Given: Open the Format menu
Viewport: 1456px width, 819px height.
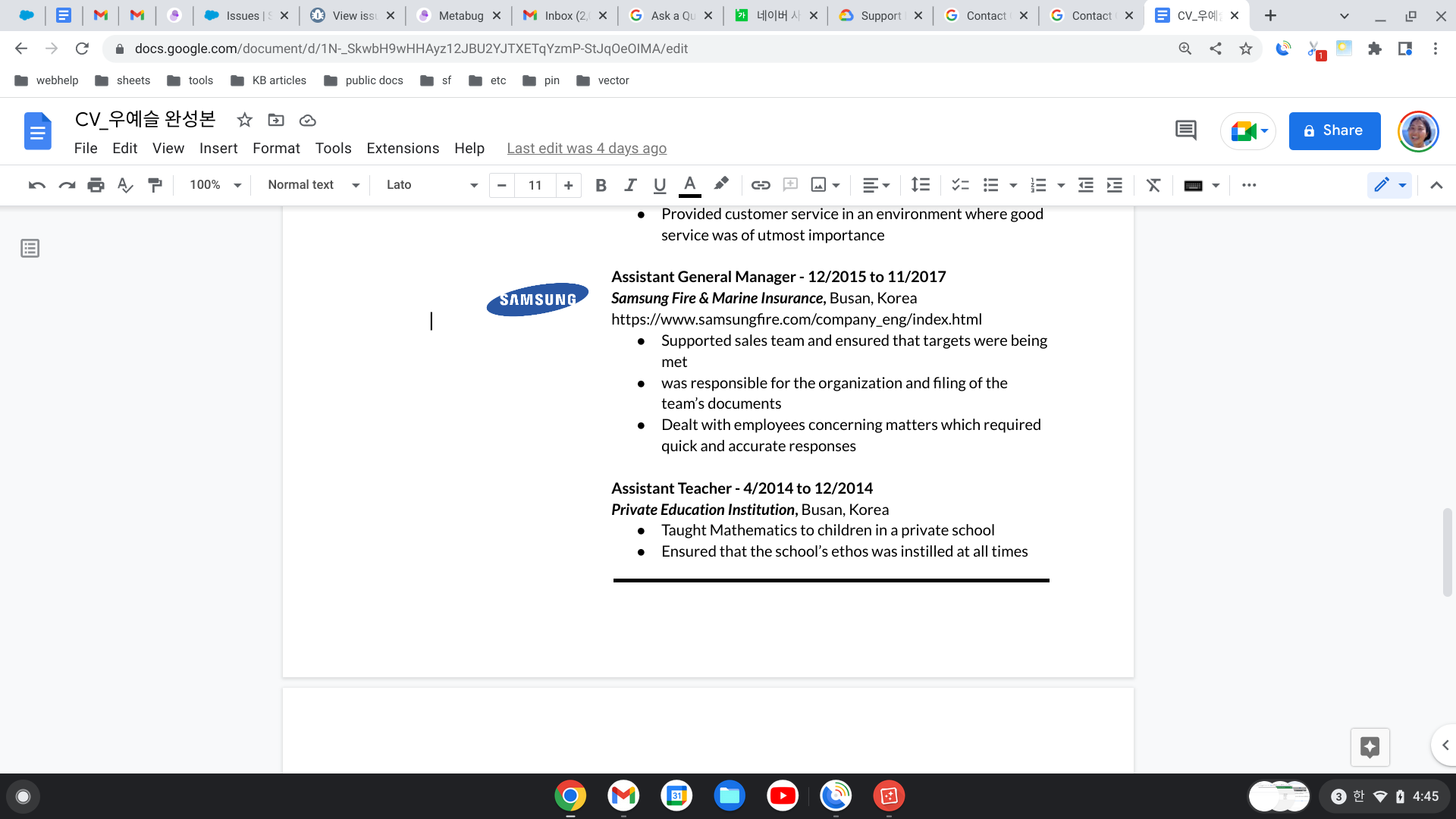Looking at the screenshot, I should click(x=276, y=149).
